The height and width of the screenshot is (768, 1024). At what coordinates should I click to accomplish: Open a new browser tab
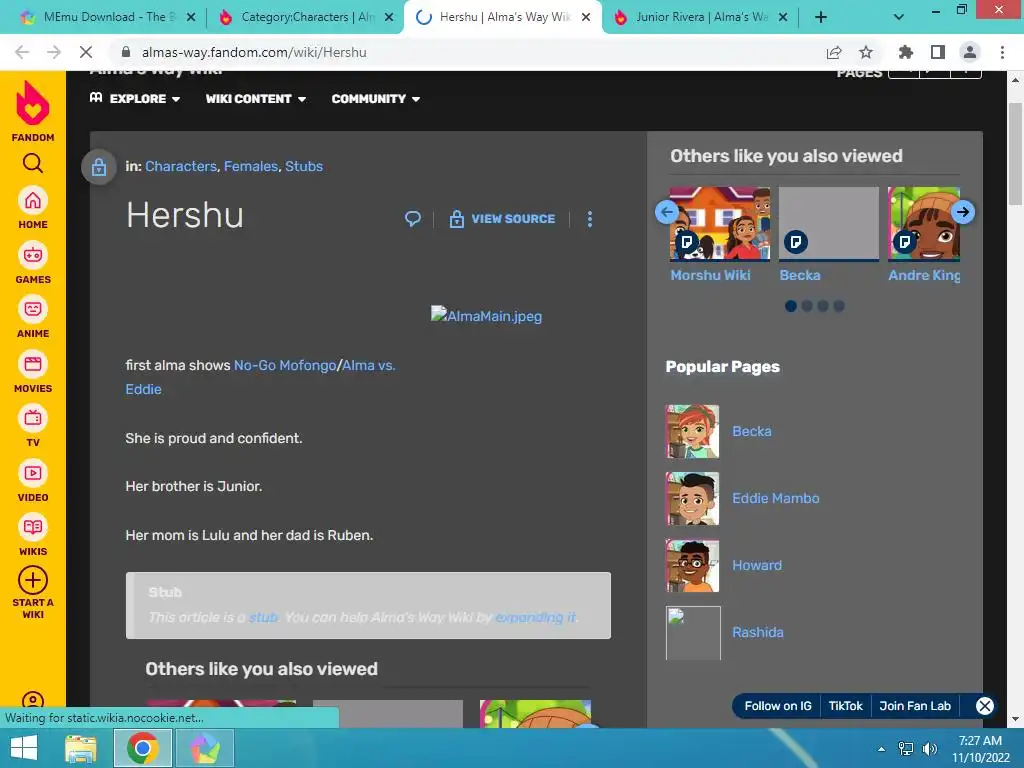(821, 17)
